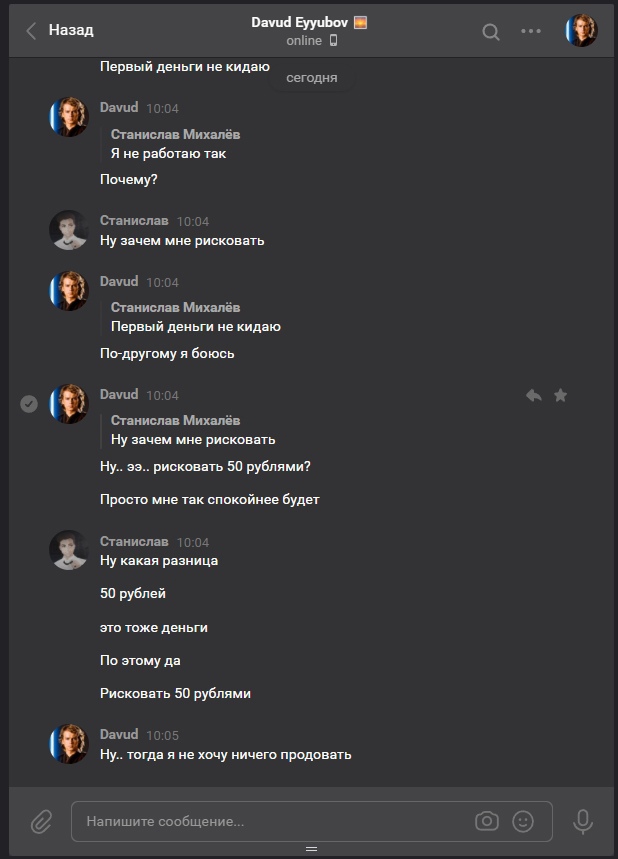This screenshot has height=859, width=618.
Task: Click the attach file paperclip icon
Action: point(41,821)
